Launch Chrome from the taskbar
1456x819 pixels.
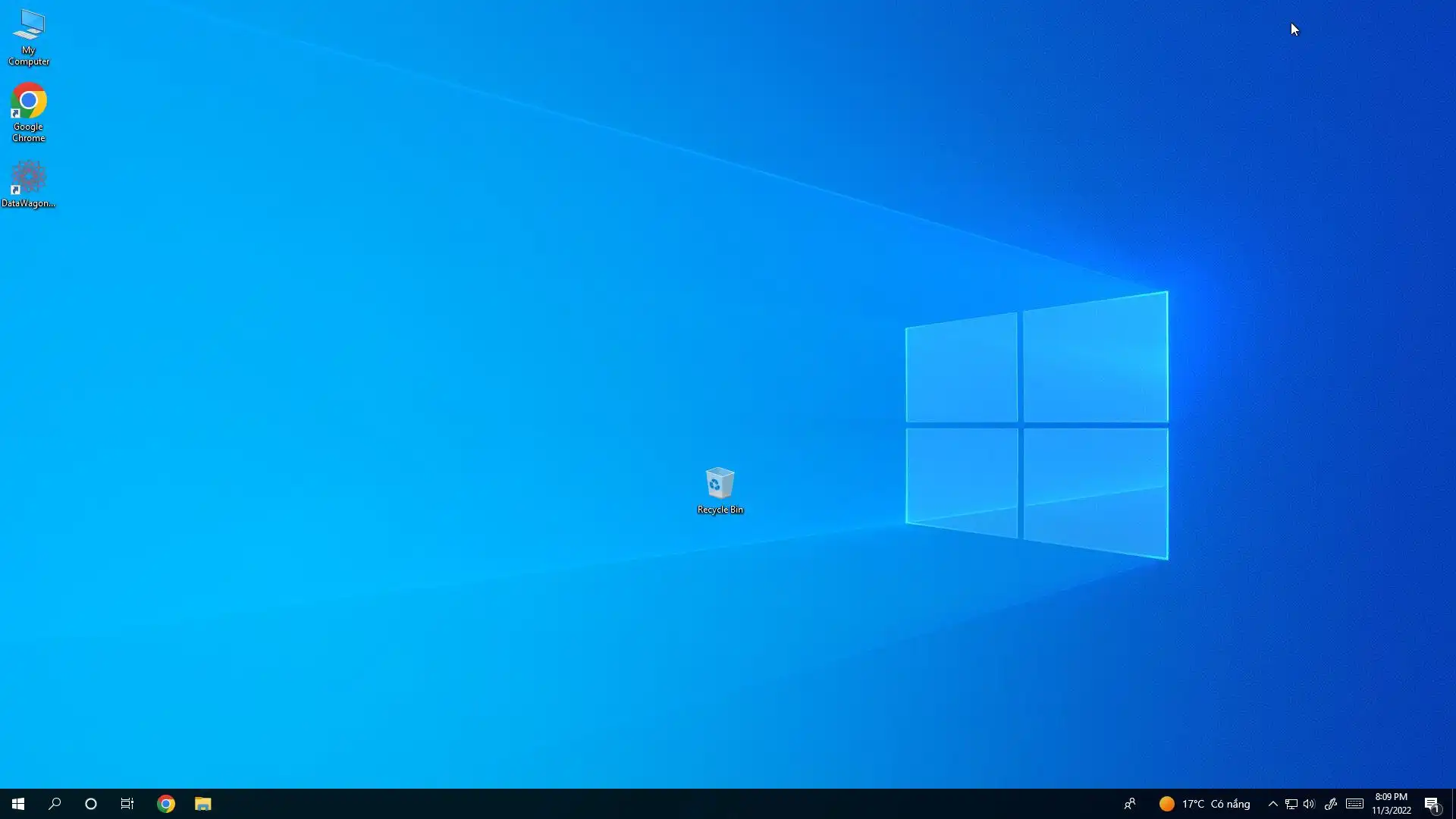(x=166, y=804)
